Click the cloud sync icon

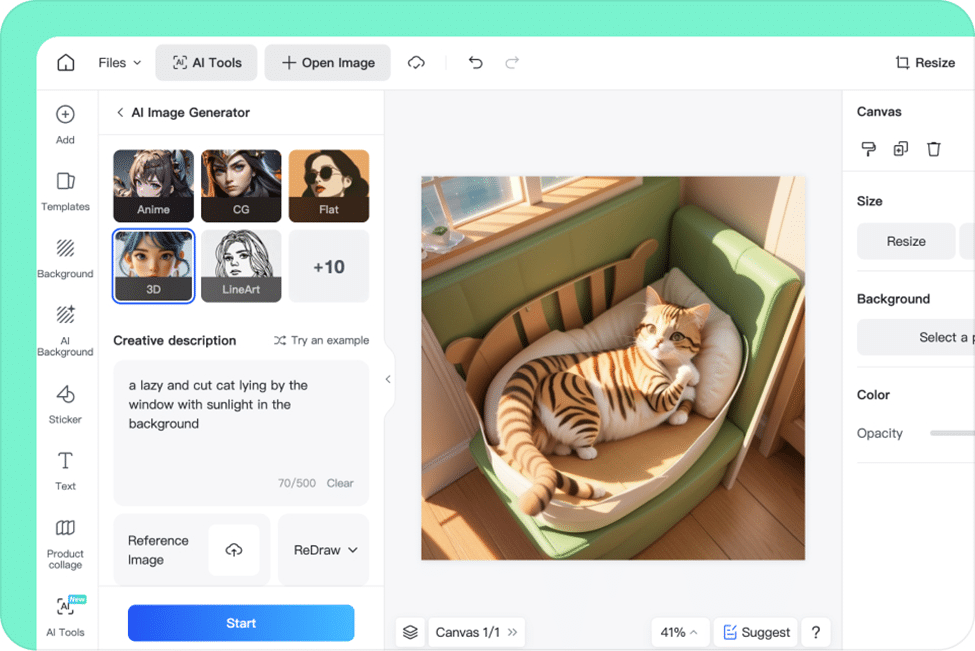pyautogui.click(x=417, y=63)
